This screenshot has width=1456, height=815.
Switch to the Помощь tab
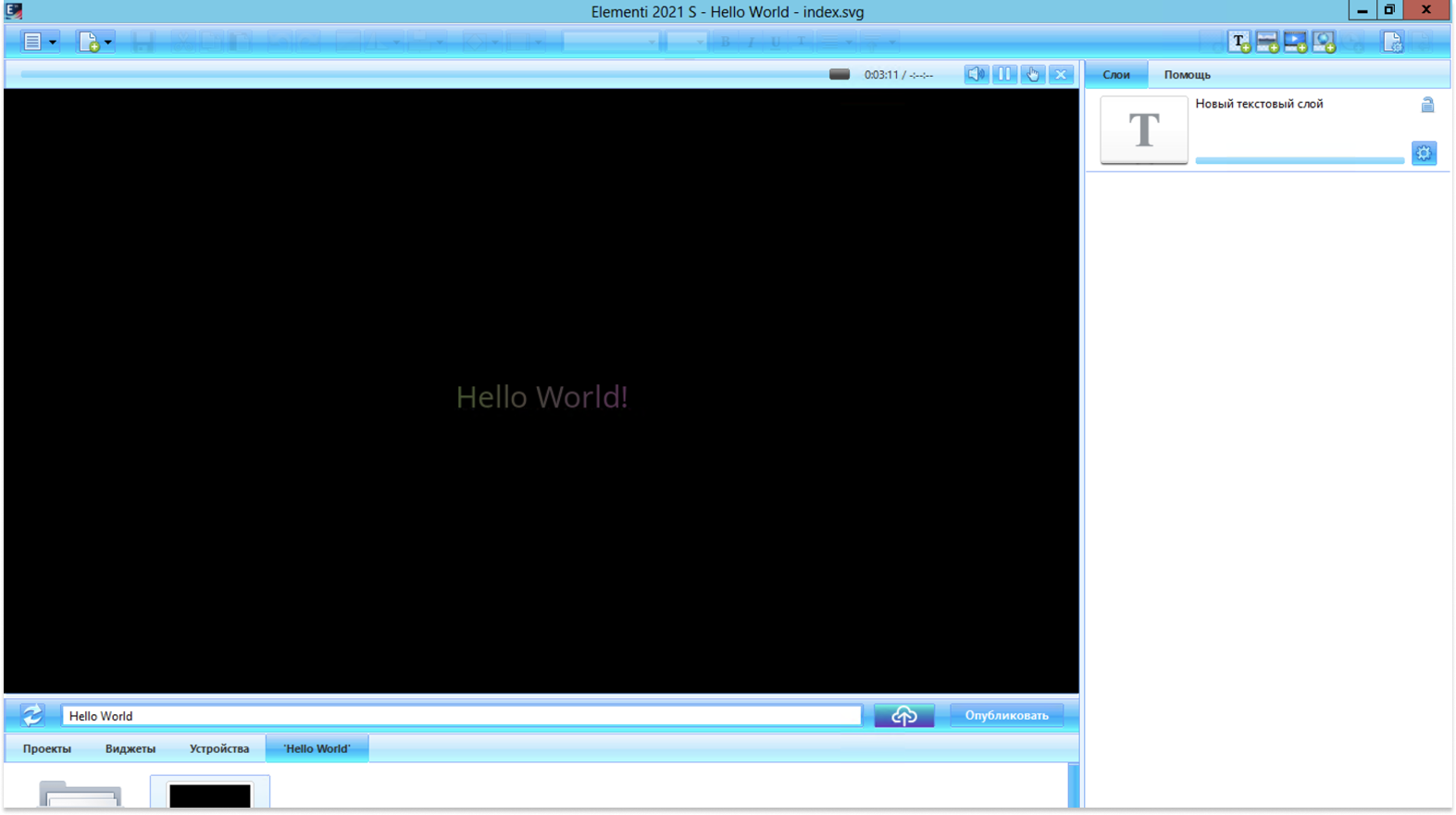1187,75
